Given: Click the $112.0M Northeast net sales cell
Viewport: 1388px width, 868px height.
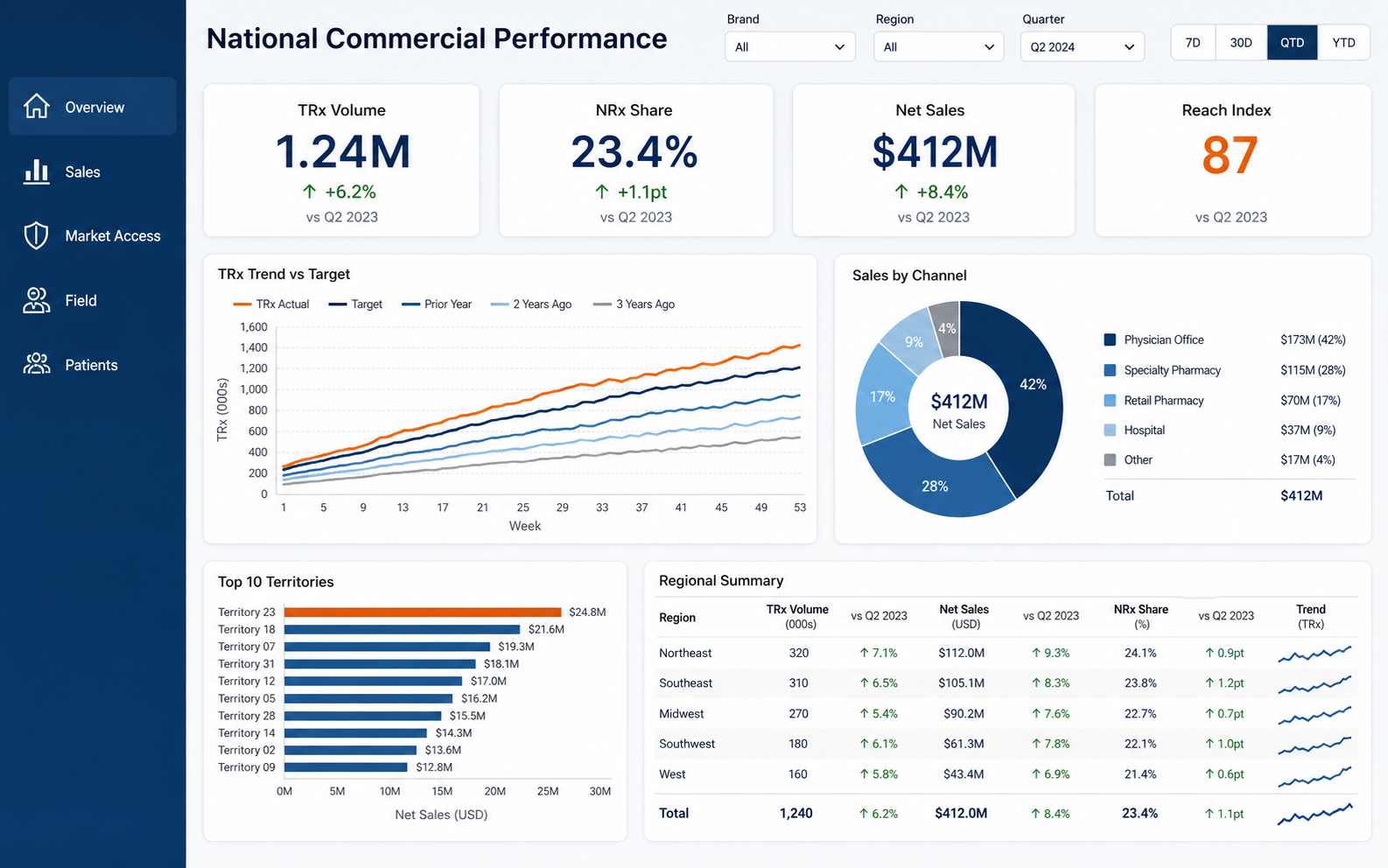Looking at the screenshot, I should click(962, 653).
